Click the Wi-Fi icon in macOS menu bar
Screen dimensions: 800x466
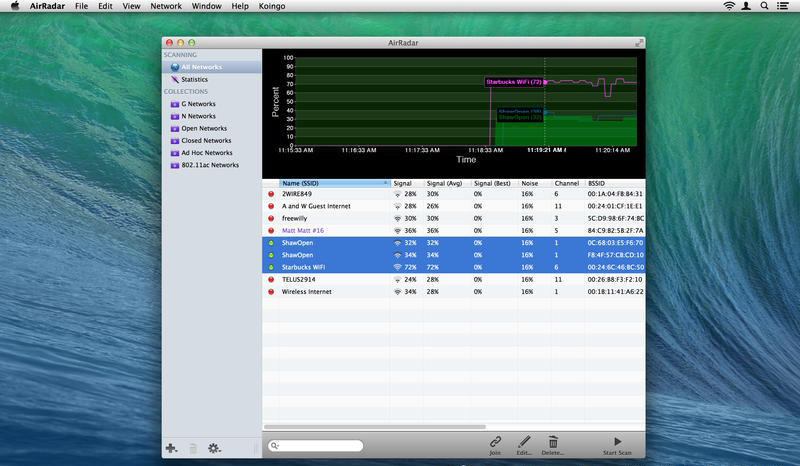coord(729,6)
